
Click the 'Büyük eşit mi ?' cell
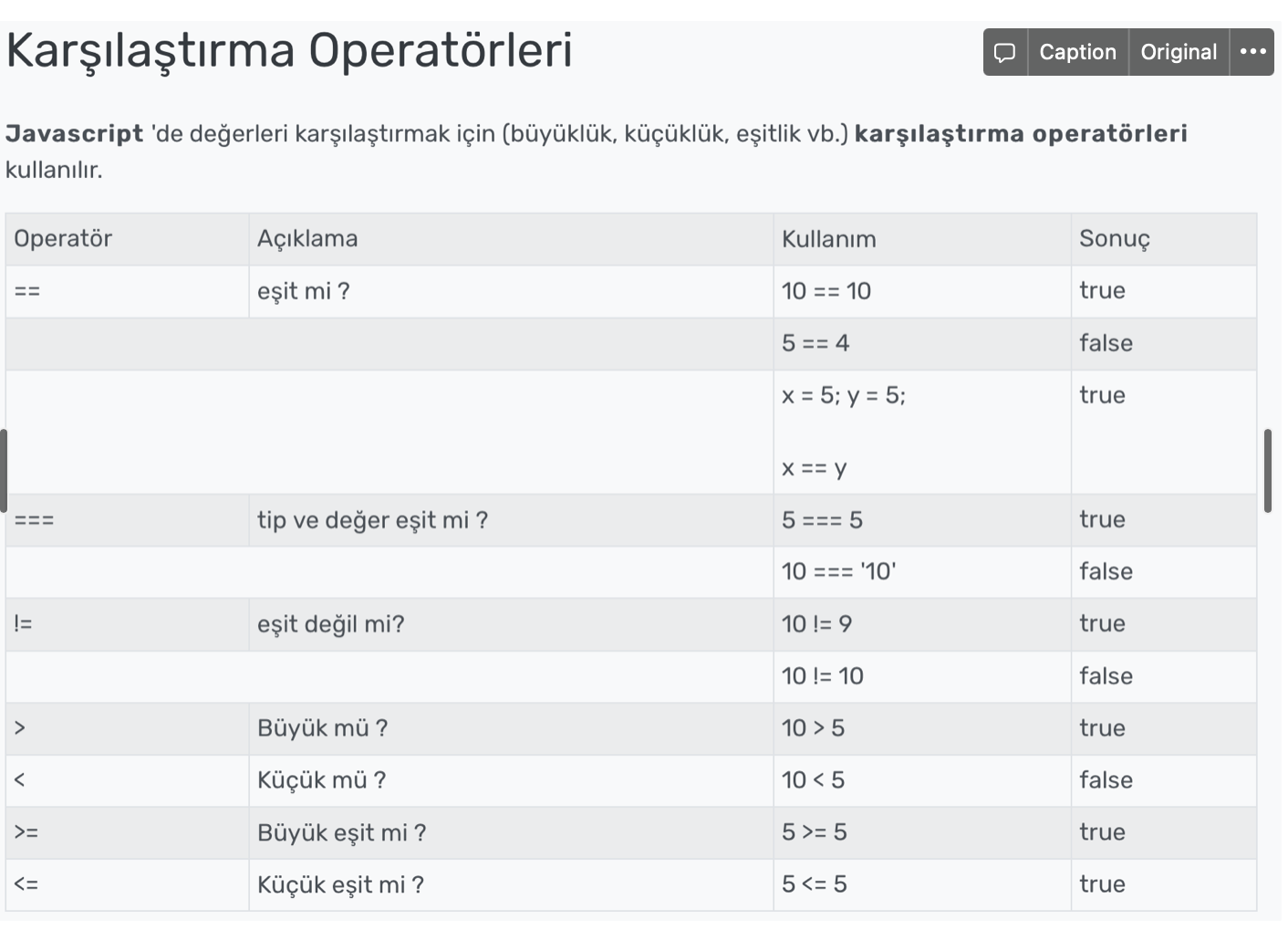[x=511, y=832]
